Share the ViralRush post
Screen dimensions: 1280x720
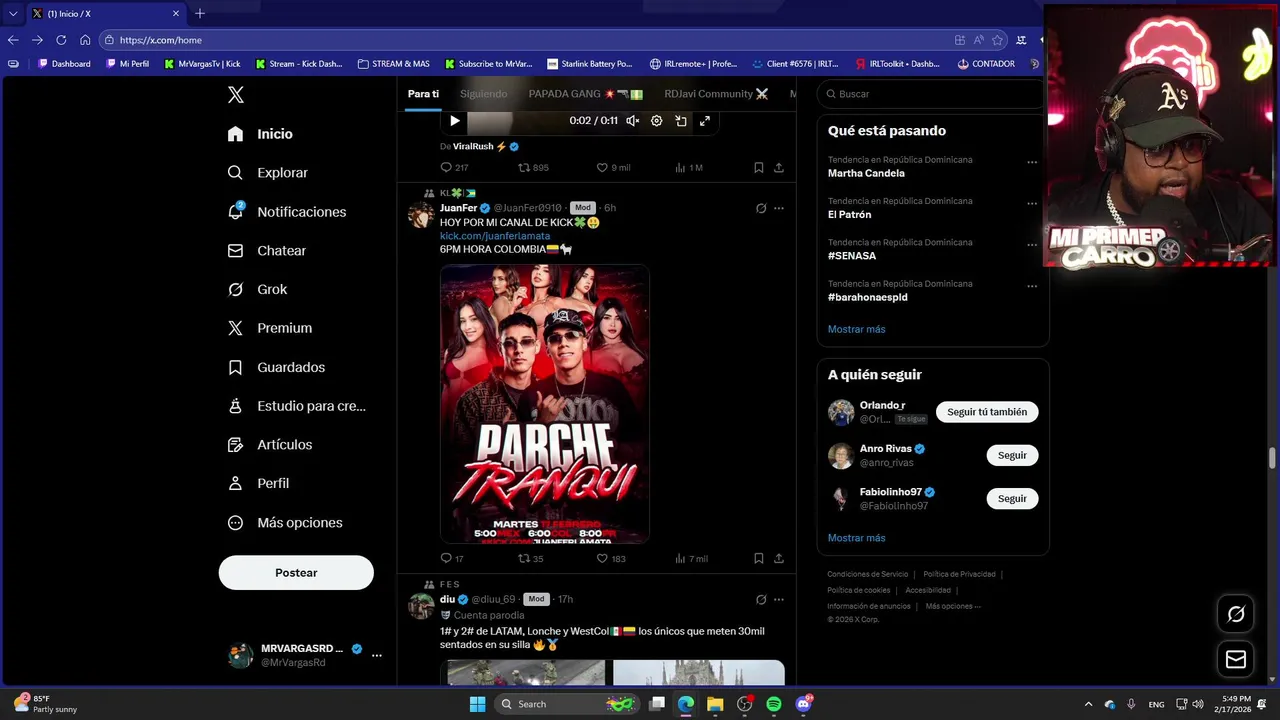[779, 168]
